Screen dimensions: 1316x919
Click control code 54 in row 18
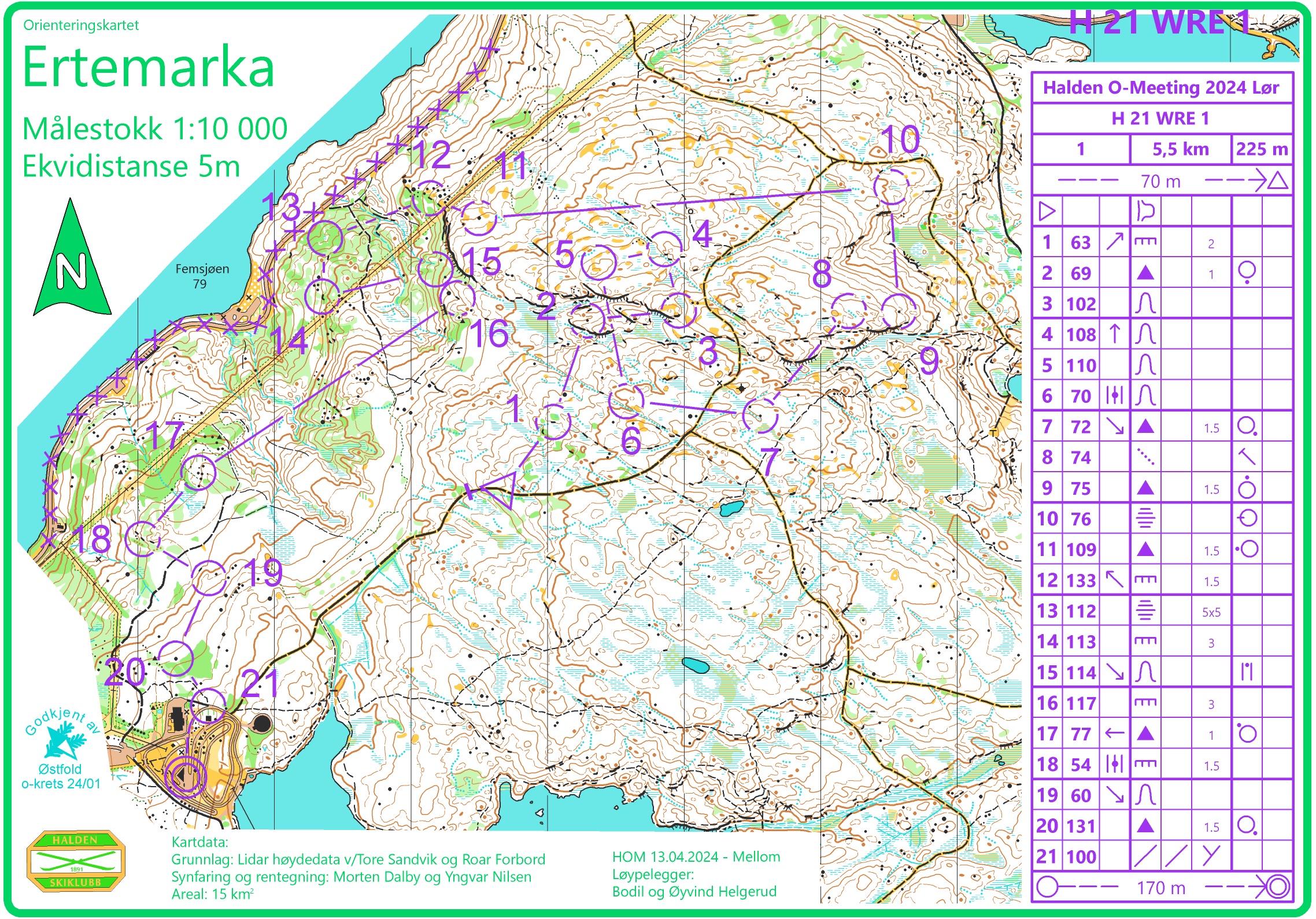(x=1081, y=764)
